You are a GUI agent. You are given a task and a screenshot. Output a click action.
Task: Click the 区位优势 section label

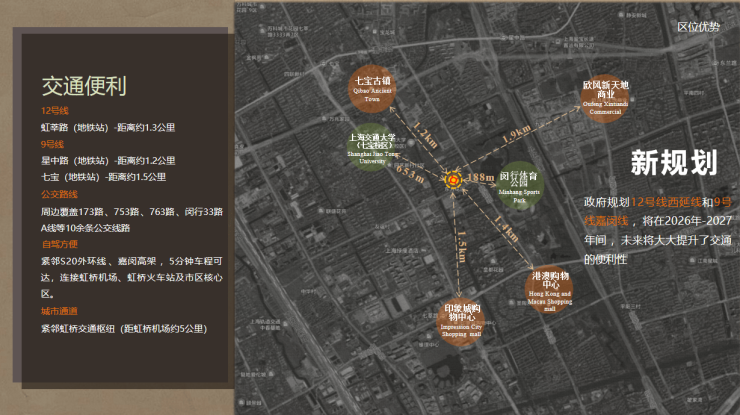[697, 27]
